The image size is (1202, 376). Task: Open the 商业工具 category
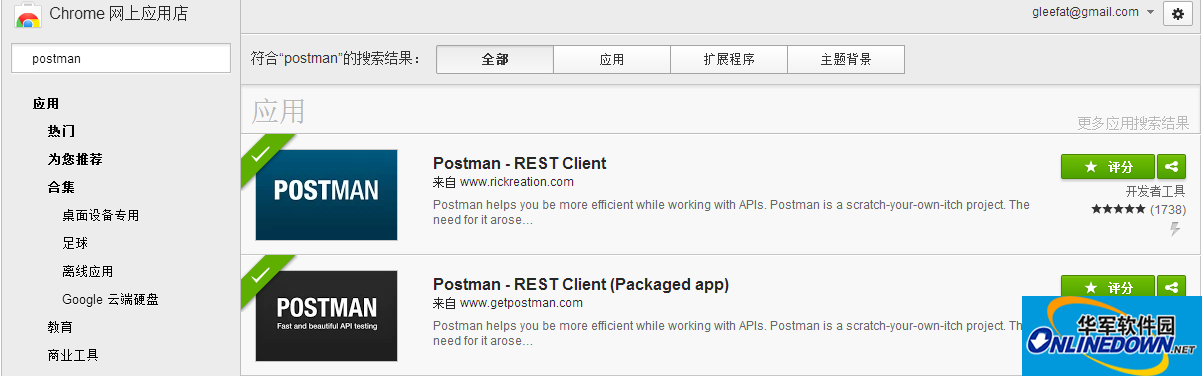pos(73,355)
